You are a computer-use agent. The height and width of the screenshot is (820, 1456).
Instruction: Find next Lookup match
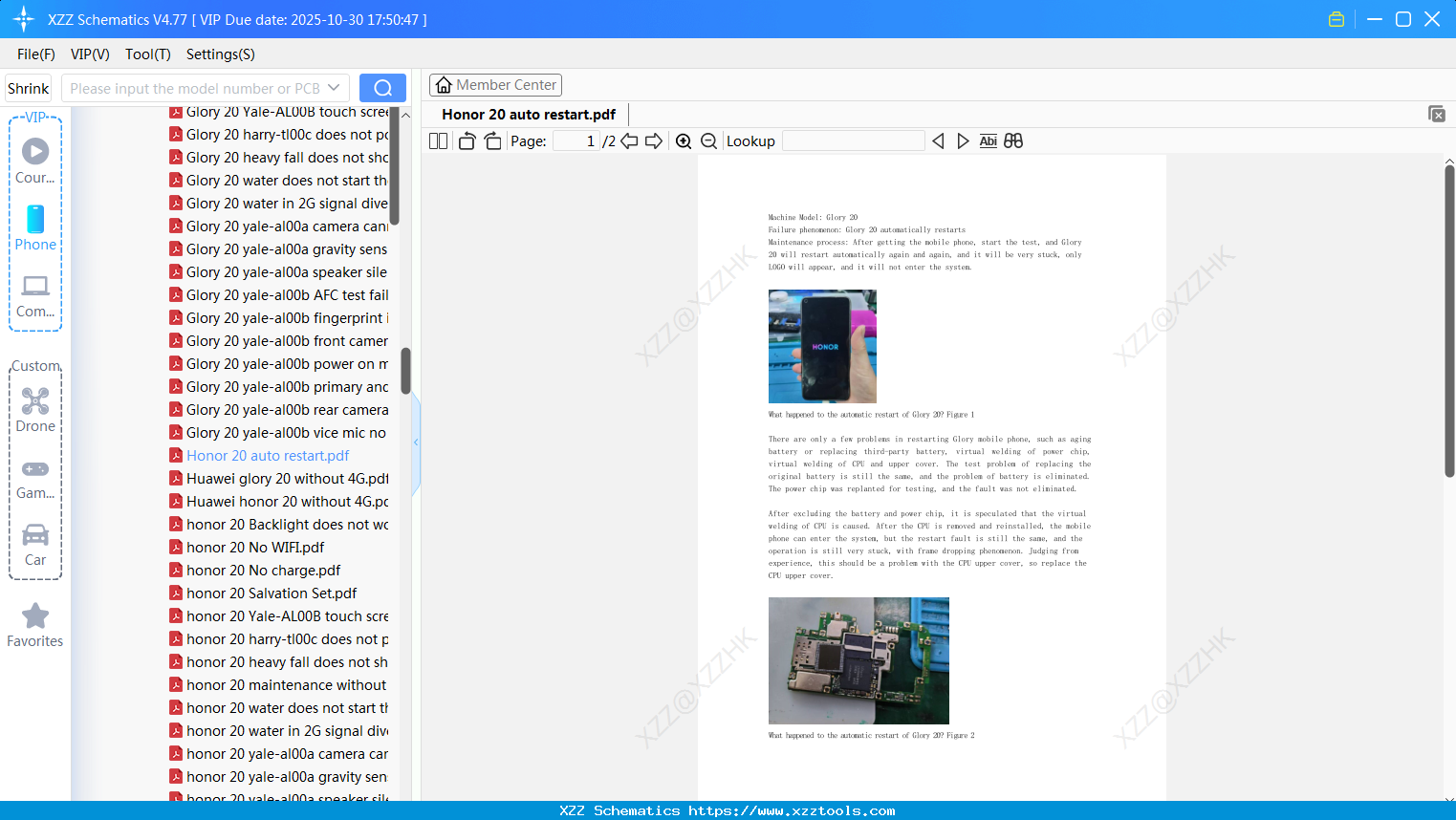(964, 140)
